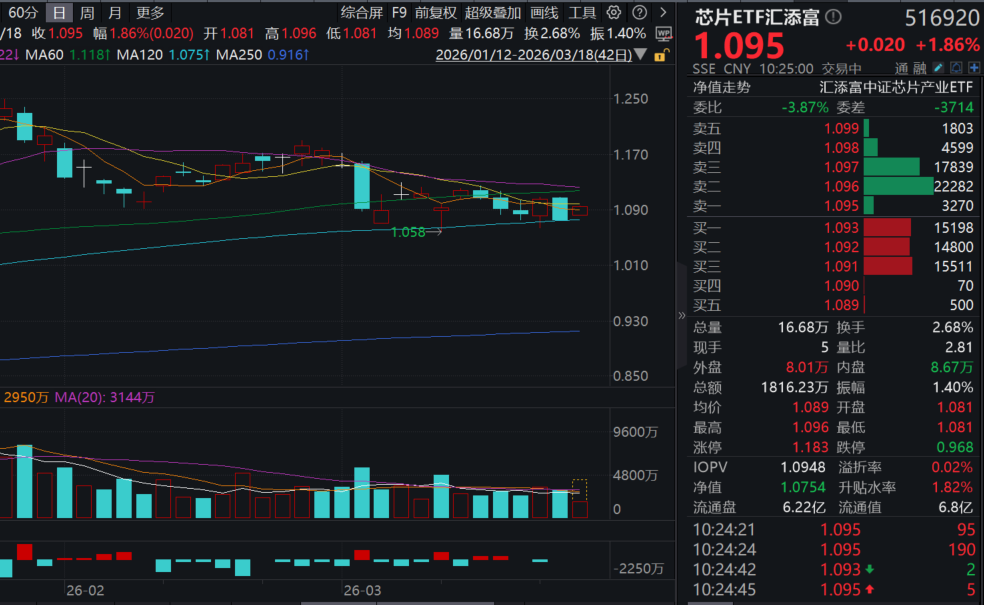Collapse the right quote panel chevron
Image resolution: width=984 pixels, height=605 pixels.
(683, 314)
